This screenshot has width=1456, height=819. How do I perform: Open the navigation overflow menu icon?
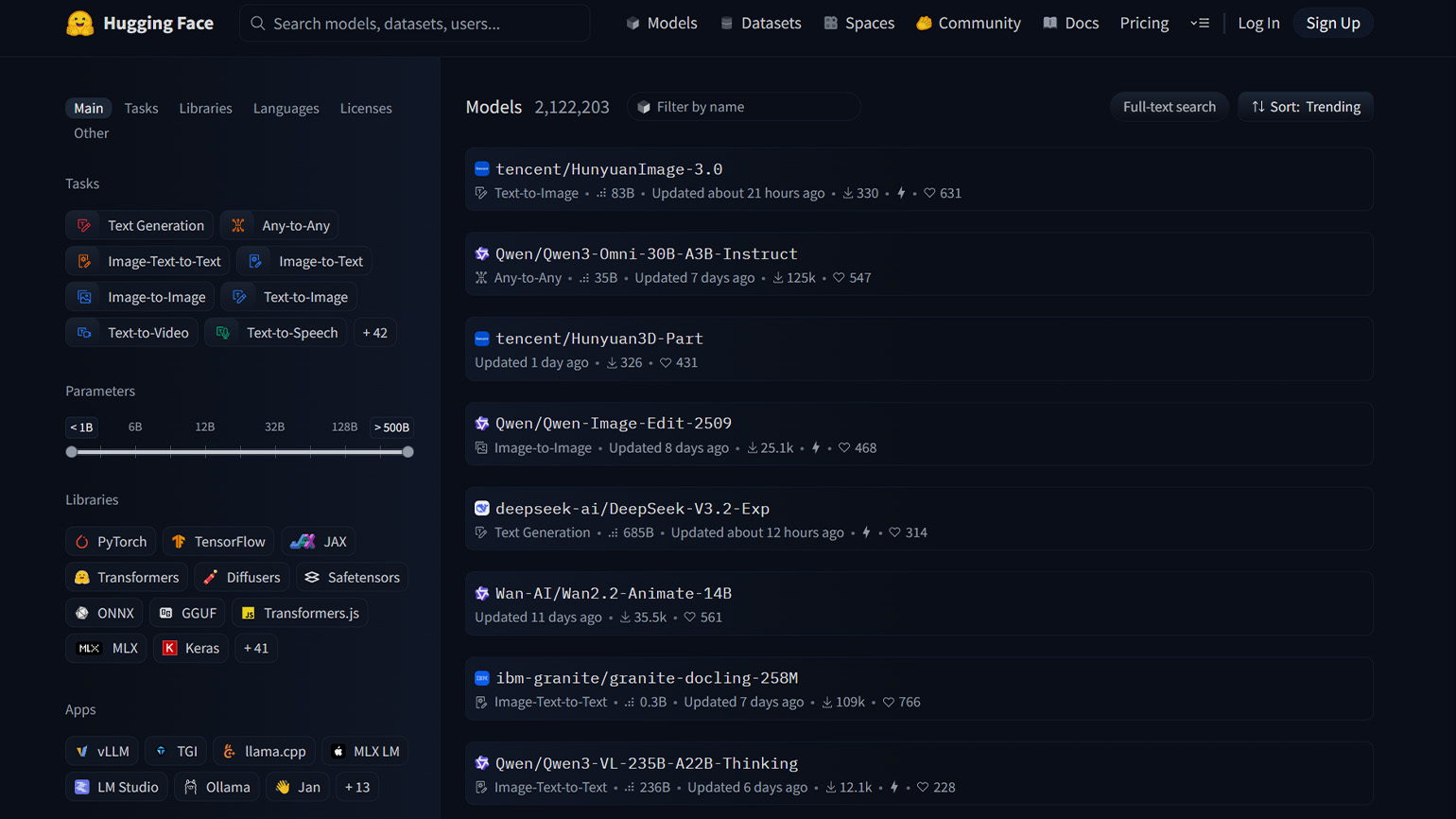(1200, 23)
